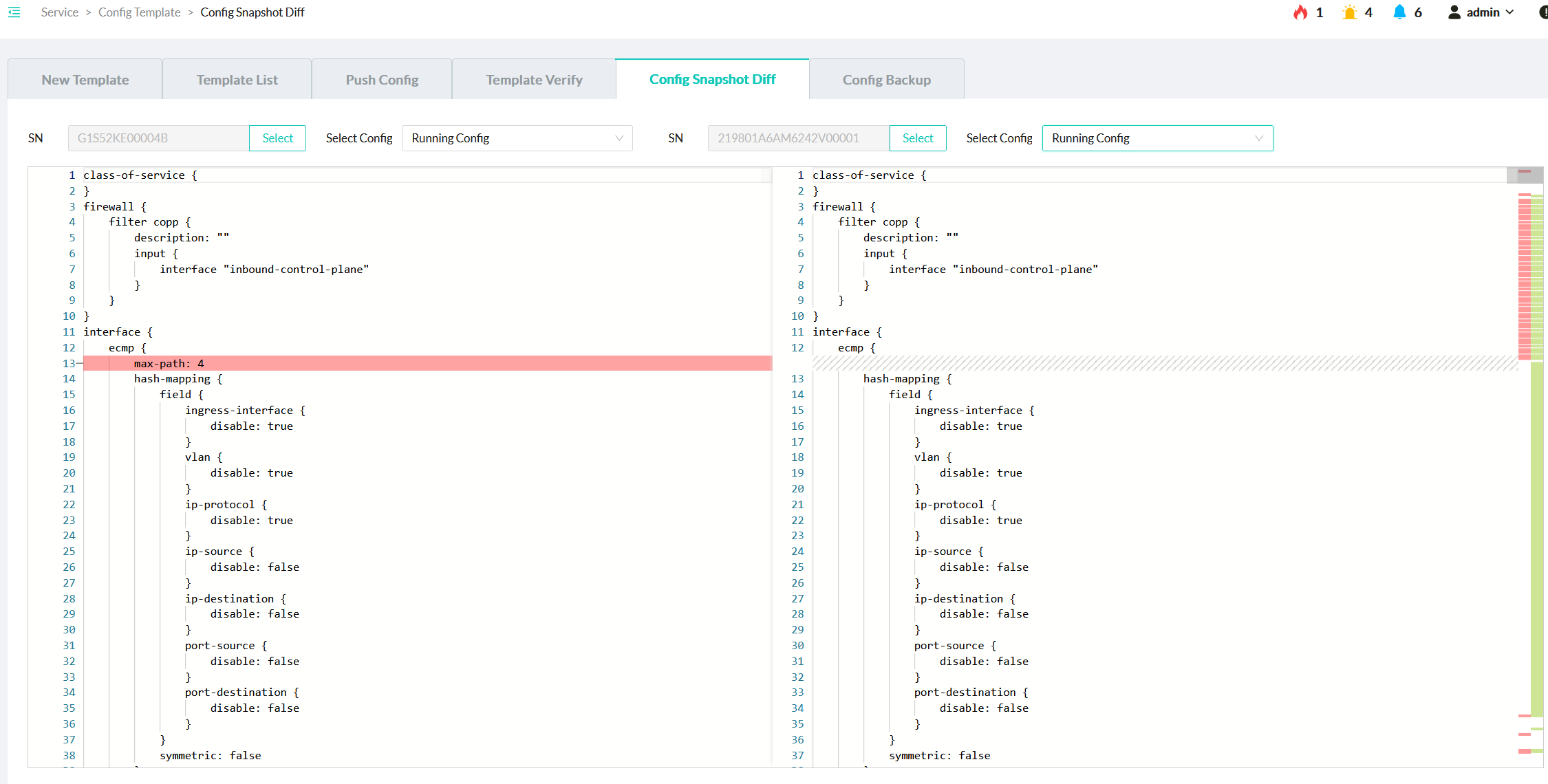Switch to the Config Backup tab
Image resolution: width=1548 pixels, height=784 pixels.
(x=886, y=80)
